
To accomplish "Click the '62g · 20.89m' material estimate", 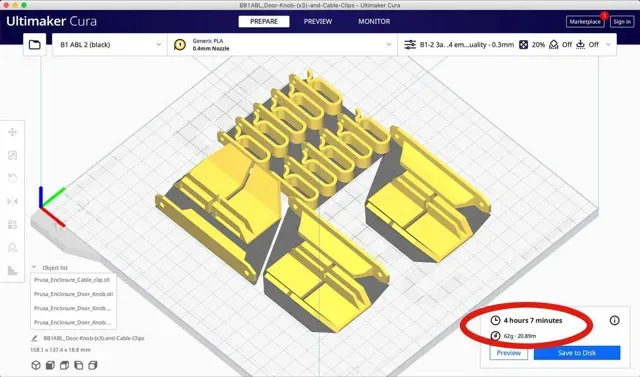I will point(520,336).
